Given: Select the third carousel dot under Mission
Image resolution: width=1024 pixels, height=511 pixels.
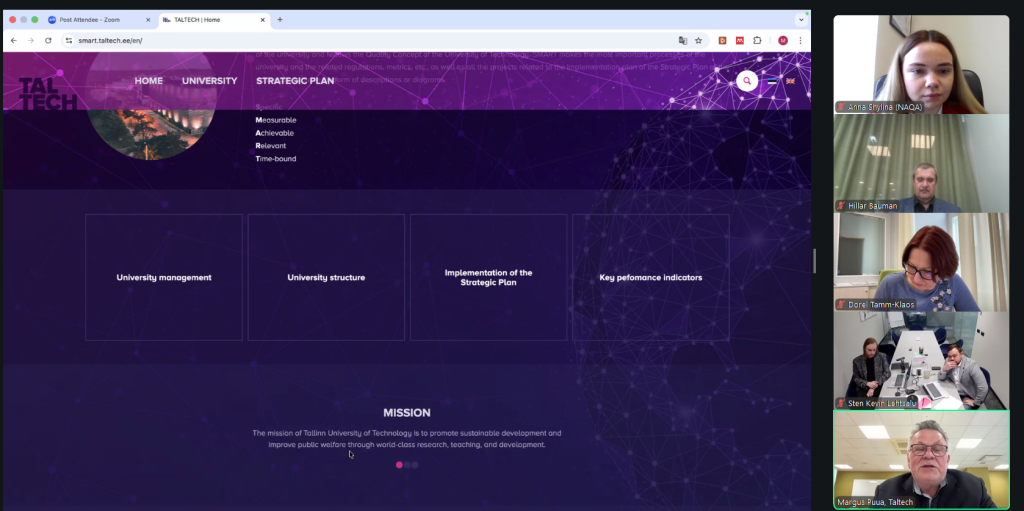Looking at the screenshot, I should tap(415, 465).
